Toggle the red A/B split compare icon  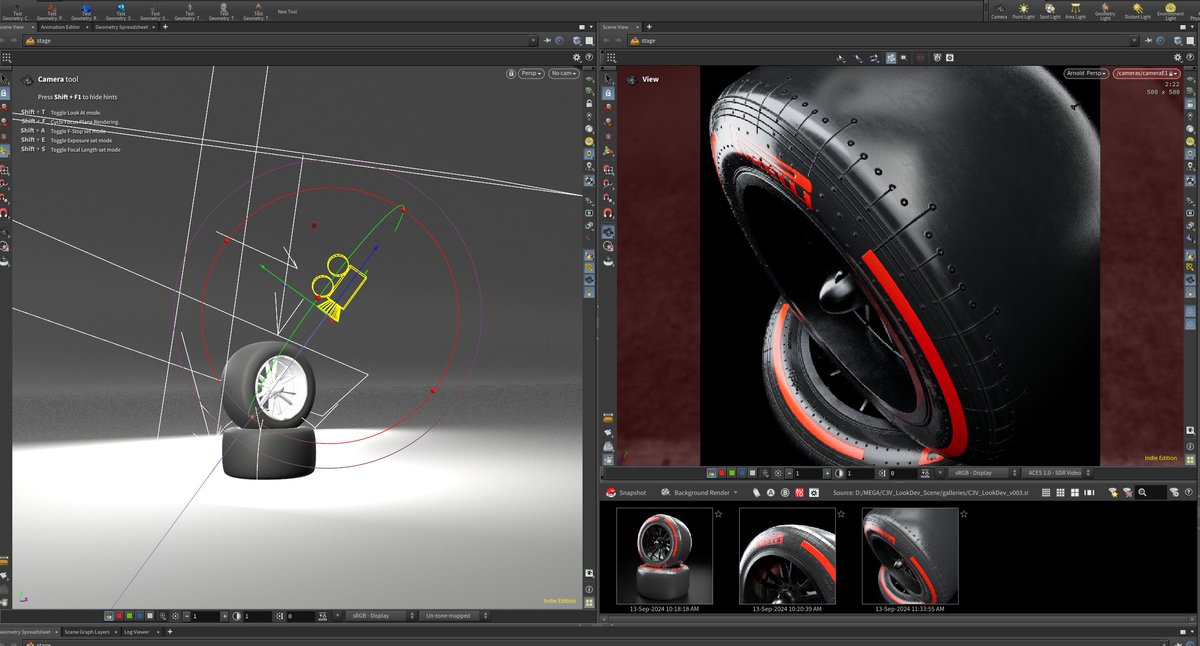(799, 493)
